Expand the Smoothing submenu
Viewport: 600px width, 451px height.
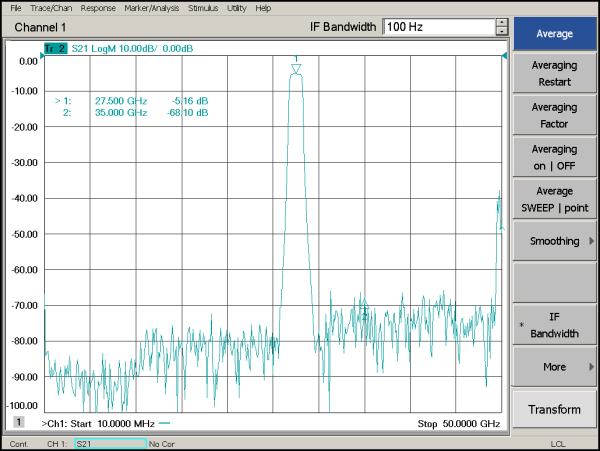tap(554, 241)
